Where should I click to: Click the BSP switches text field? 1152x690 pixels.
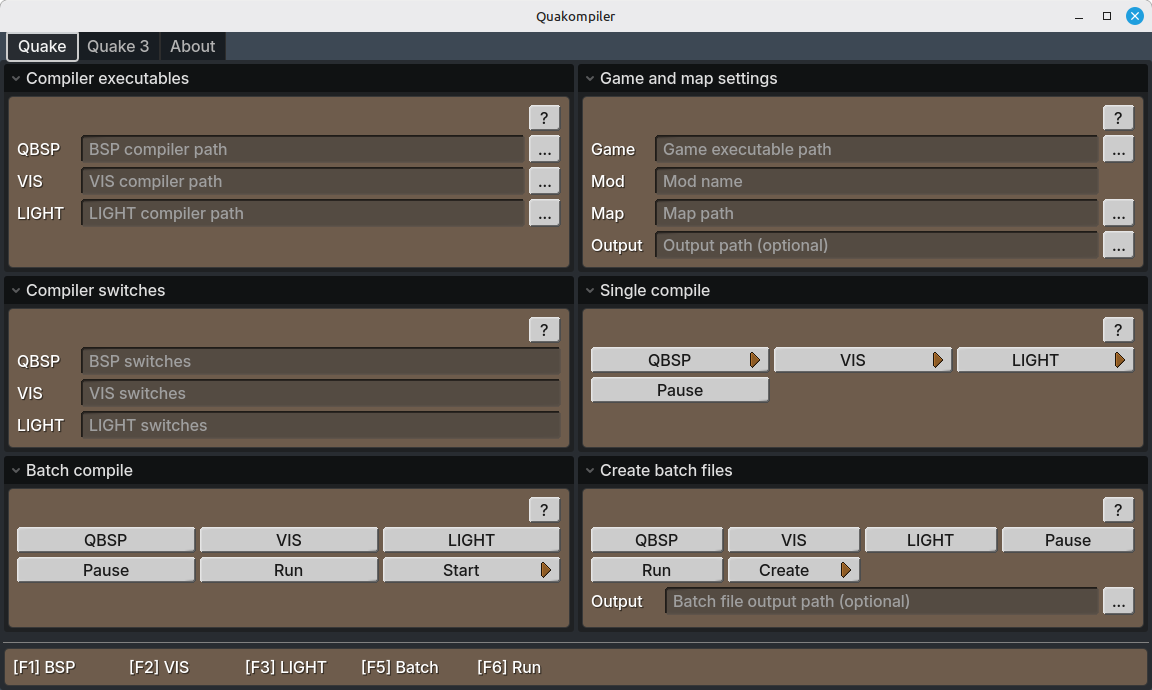click(320, 361)
